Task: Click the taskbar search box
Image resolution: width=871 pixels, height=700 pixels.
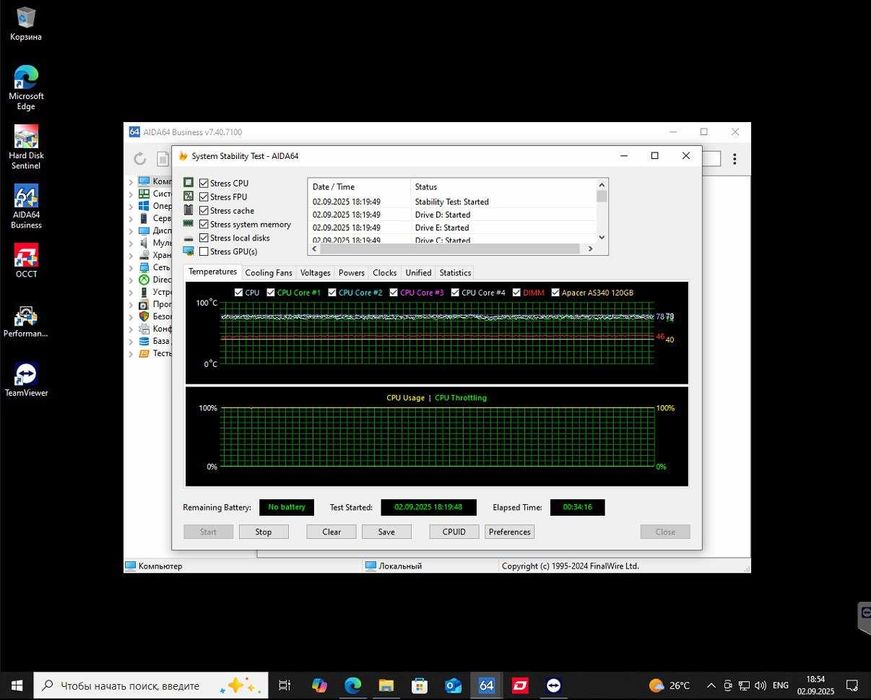Action: pyautogui.click(x=151, y=686)
